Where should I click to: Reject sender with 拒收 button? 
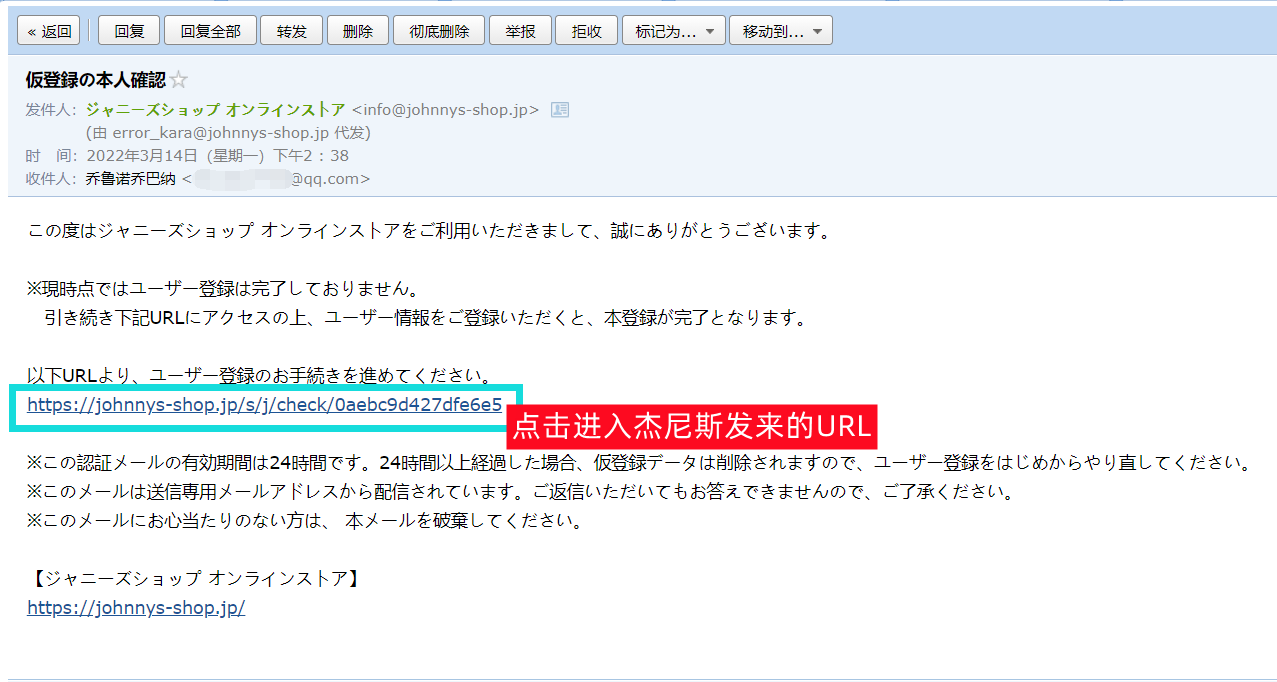(587, 31)
